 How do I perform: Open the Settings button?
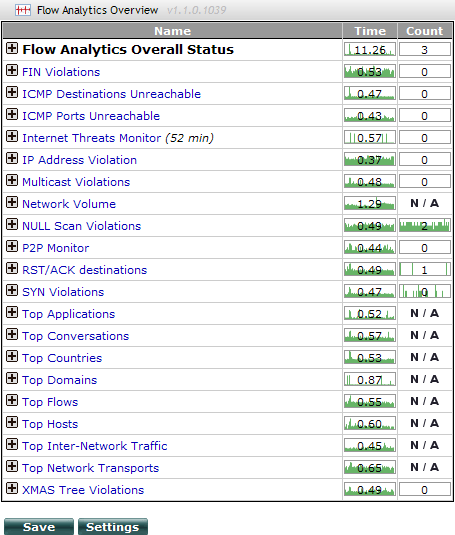click(113, 527)
